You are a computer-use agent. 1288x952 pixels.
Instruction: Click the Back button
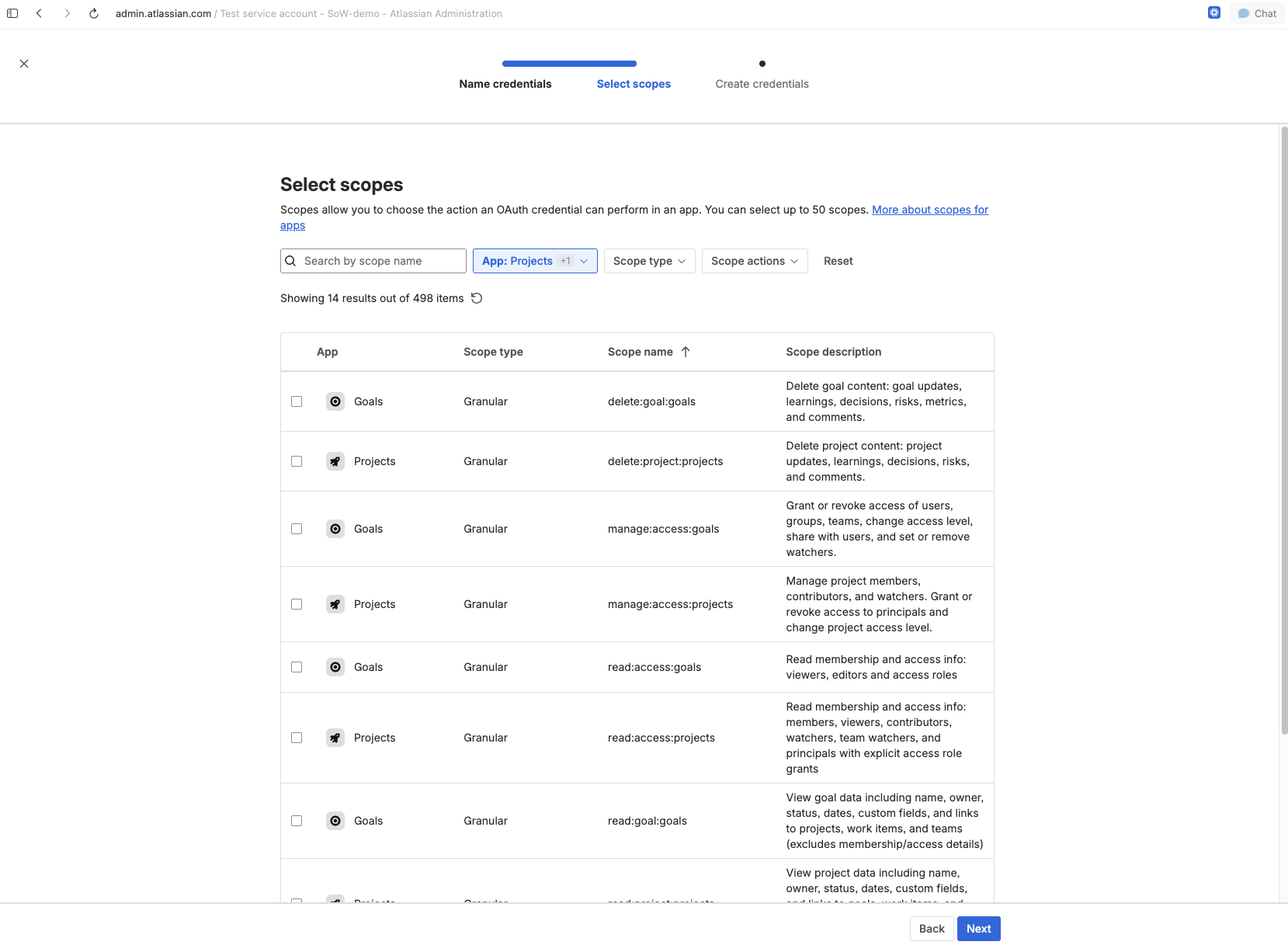[x=932, y=929]
